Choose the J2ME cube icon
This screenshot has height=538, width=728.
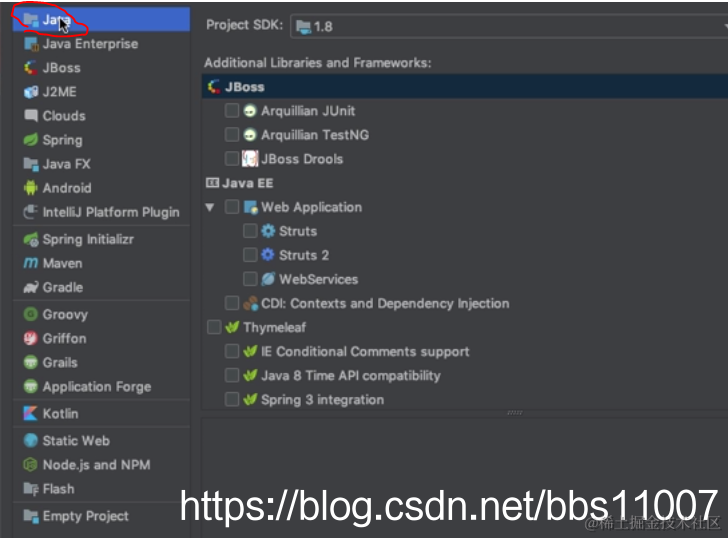click(31, 92)
